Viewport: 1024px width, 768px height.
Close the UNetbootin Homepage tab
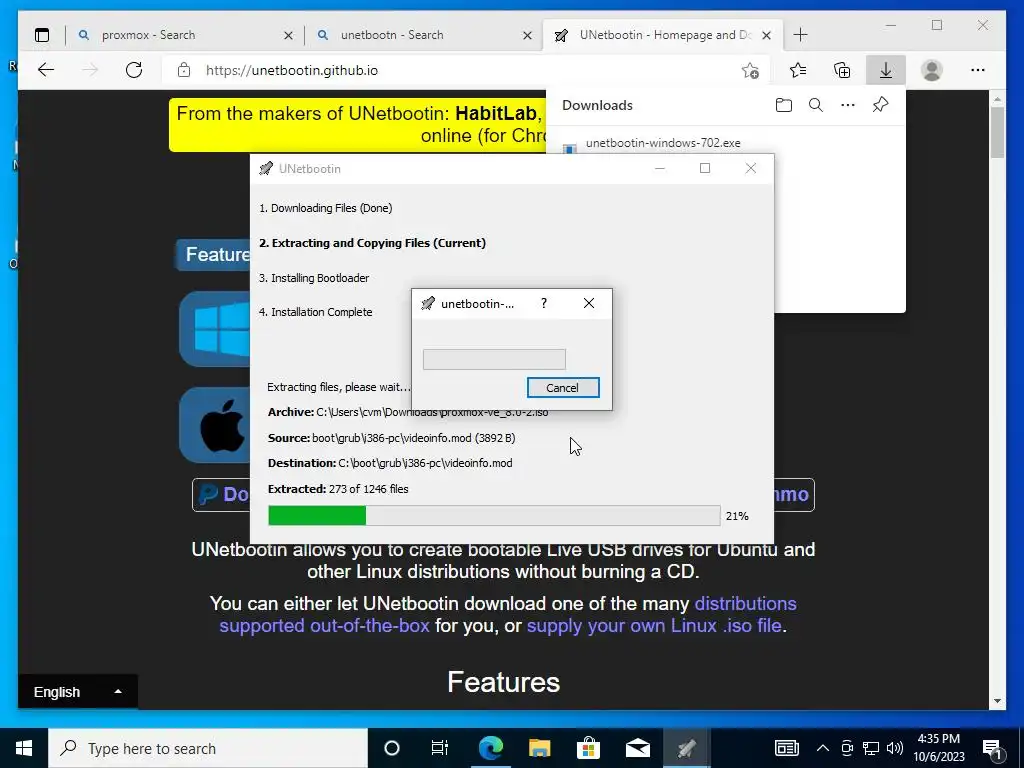coord(767,36)
